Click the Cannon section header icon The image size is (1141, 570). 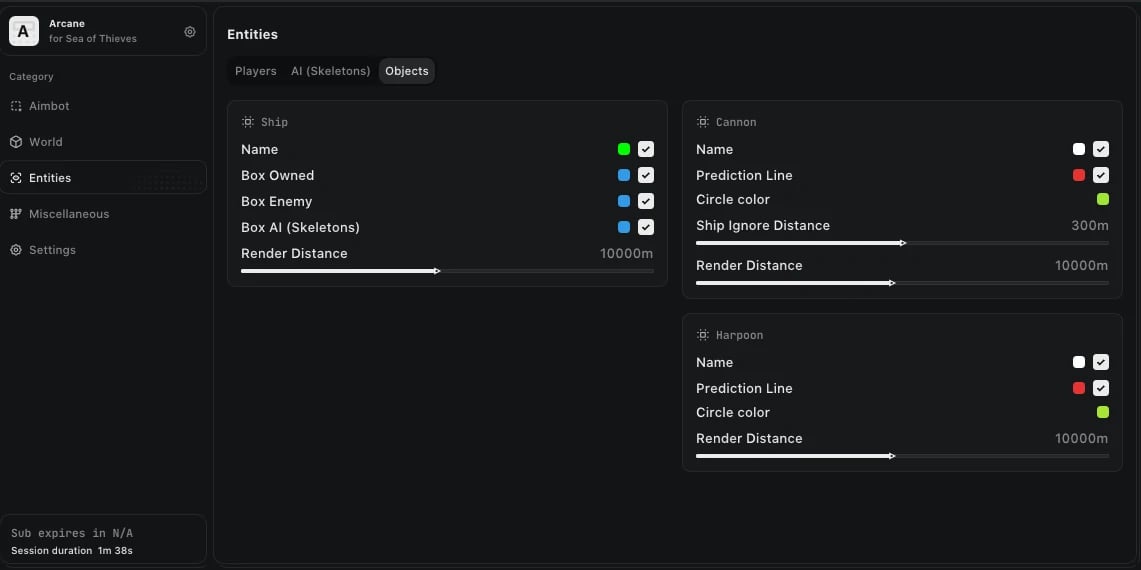(702, 122)
